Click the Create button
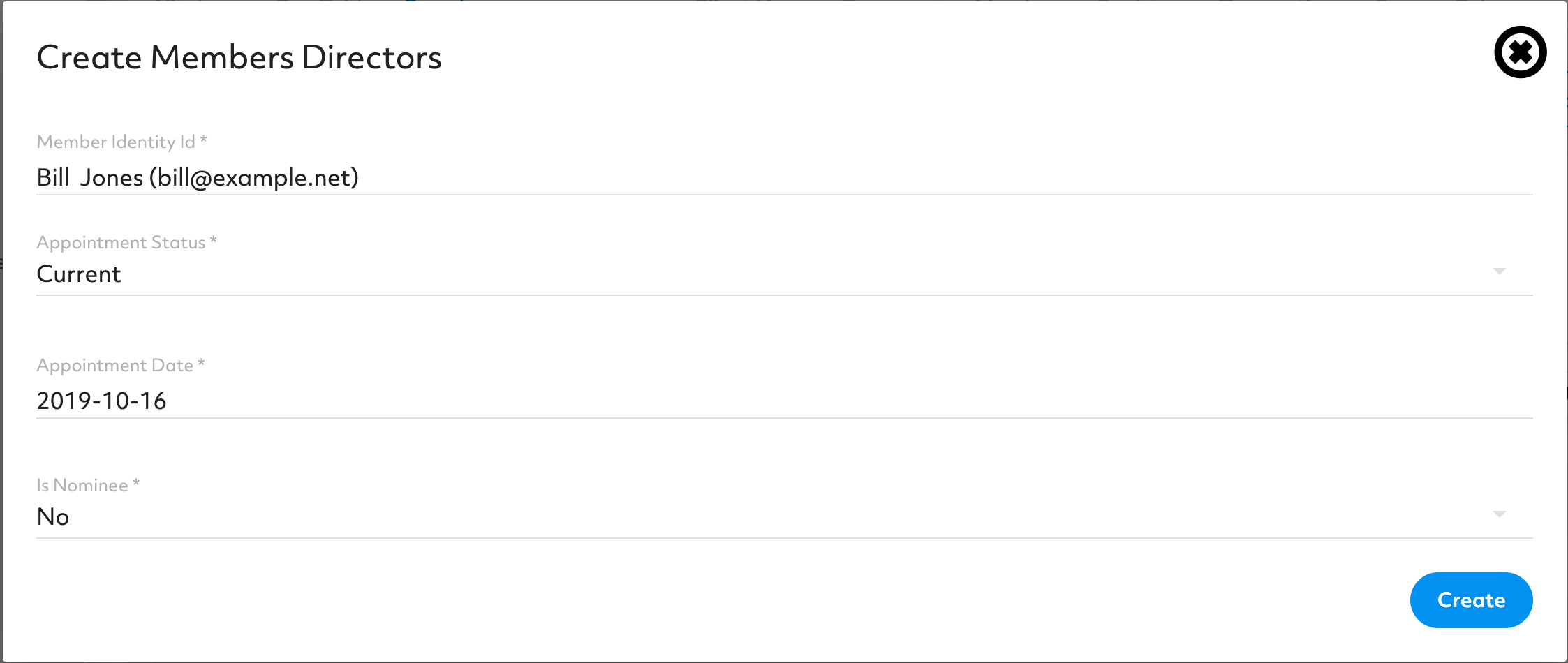1568x663 pixels. [1471, 600]
